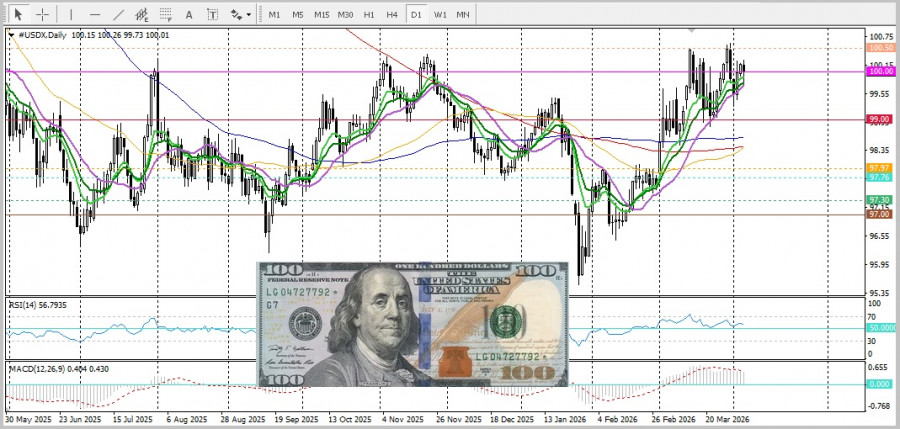Select the 97.97 yellow price label
Screen dimensions: 900x429
(x=880, y=168)
